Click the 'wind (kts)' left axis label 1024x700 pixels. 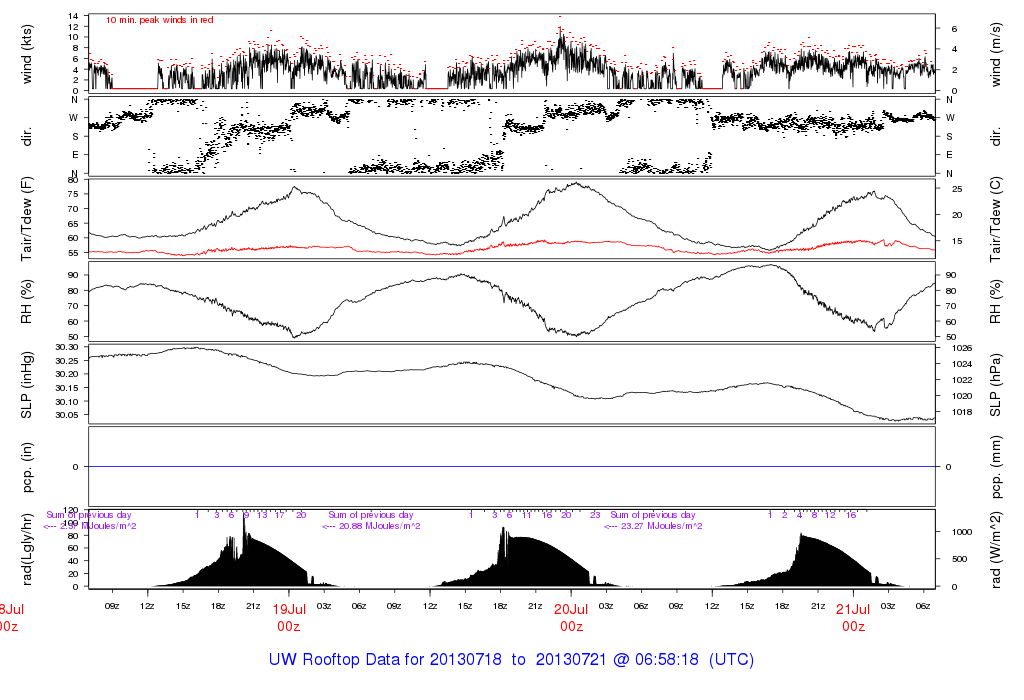tap(27, 54)
